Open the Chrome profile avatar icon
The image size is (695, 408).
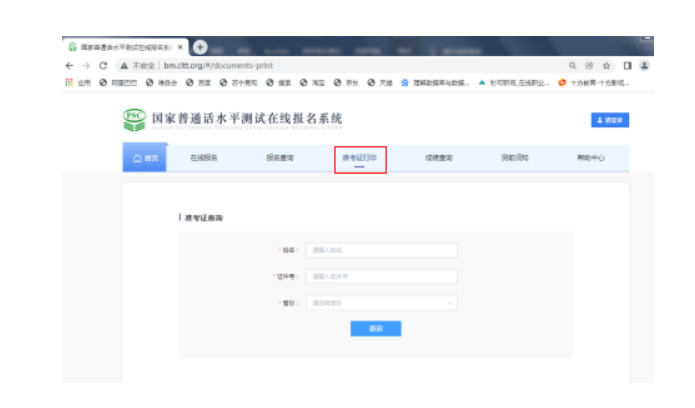coord(644,66)
